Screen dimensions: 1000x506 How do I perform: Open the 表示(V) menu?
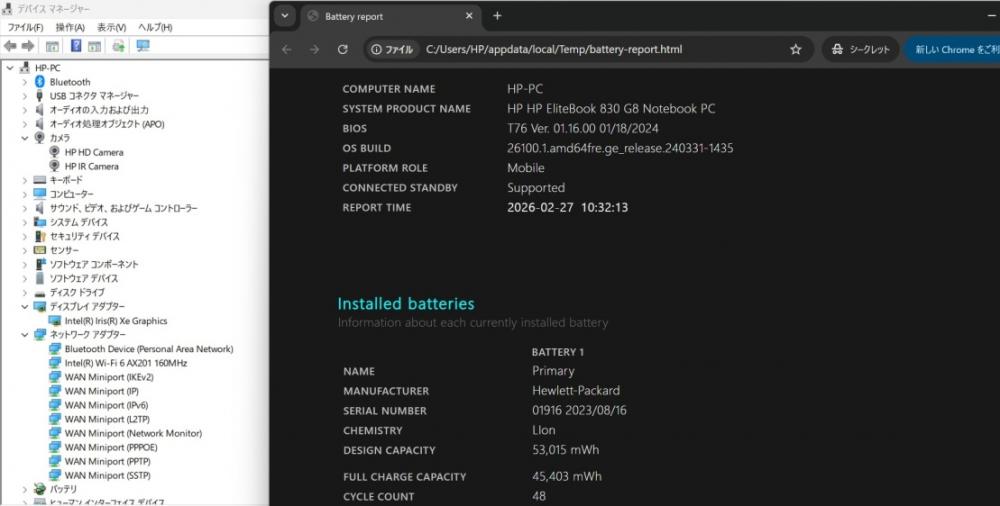[111, 27]
